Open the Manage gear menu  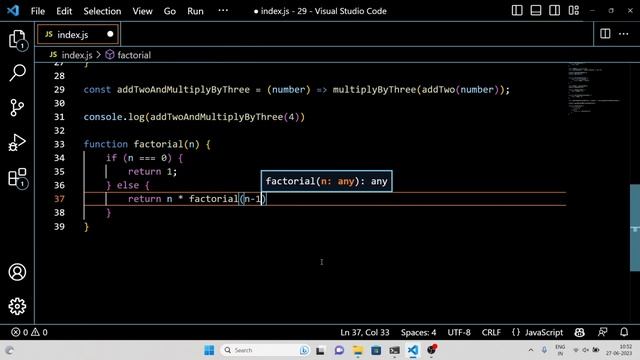(17, 306)
